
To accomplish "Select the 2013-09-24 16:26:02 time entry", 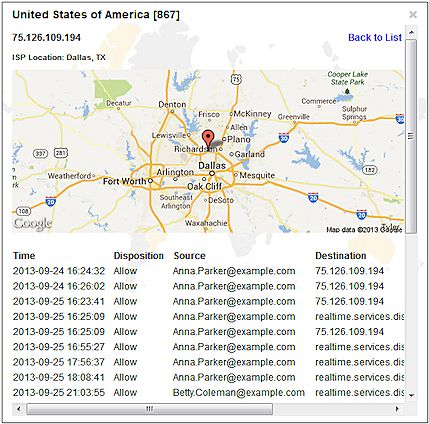I will point(59,286).
